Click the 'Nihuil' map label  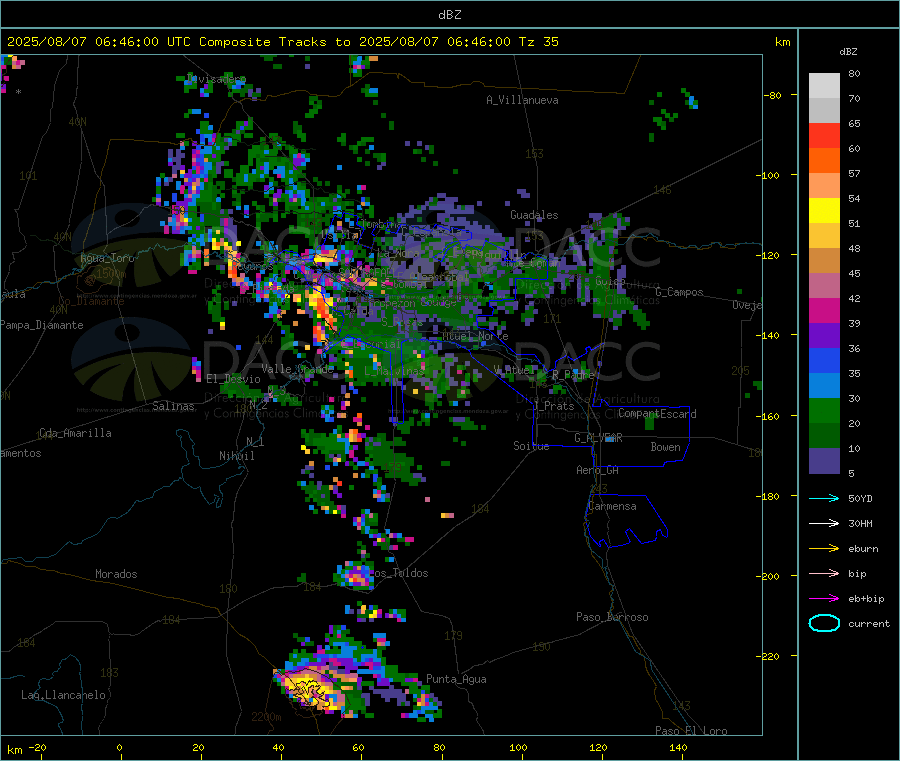click(x=236, y=456)
